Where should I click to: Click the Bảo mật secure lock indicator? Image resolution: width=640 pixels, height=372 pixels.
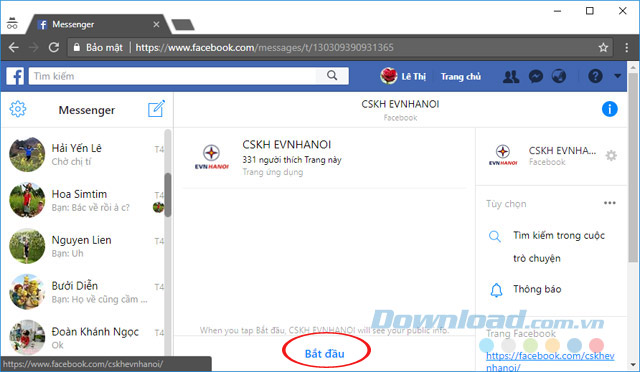pos(98,48)
